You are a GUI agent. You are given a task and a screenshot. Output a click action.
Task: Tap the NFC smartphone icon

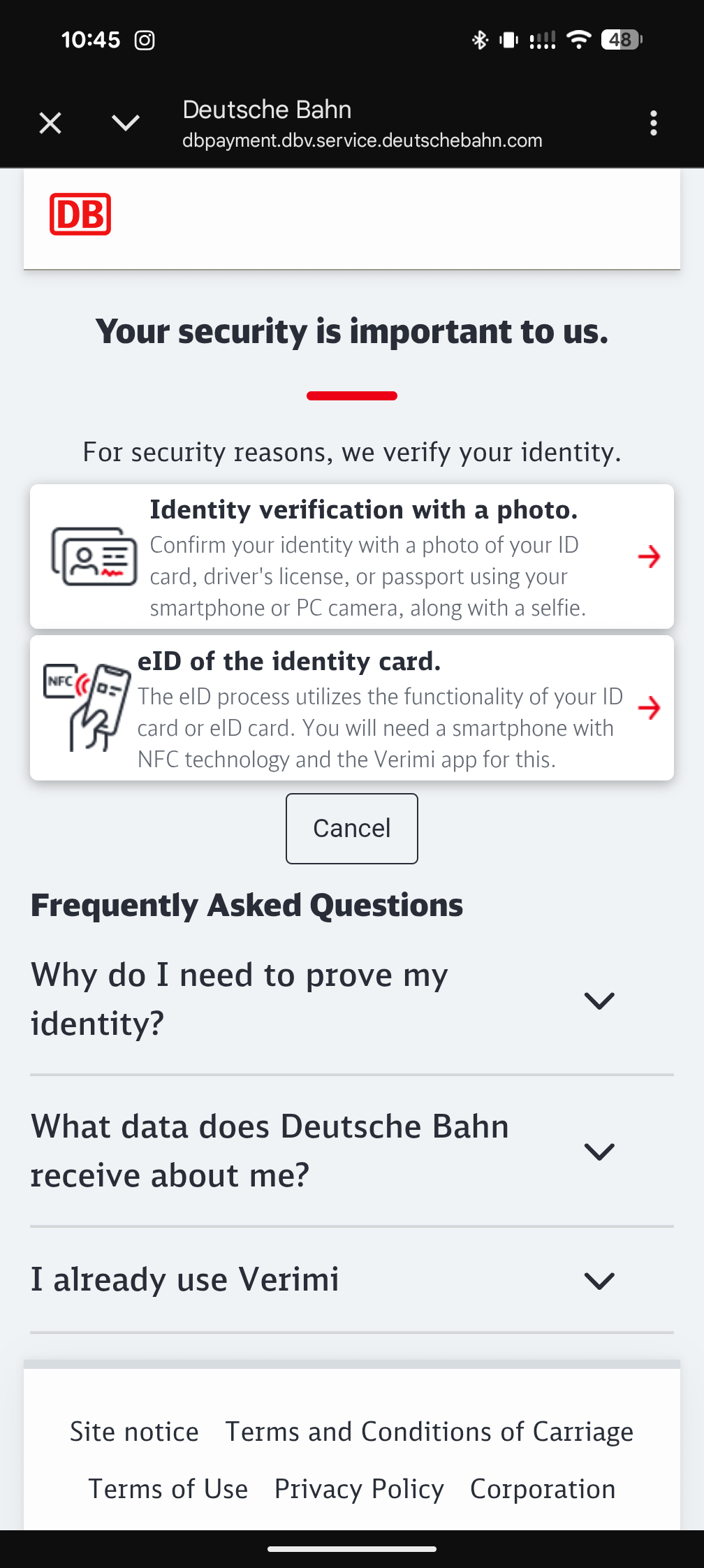point(87,706)
